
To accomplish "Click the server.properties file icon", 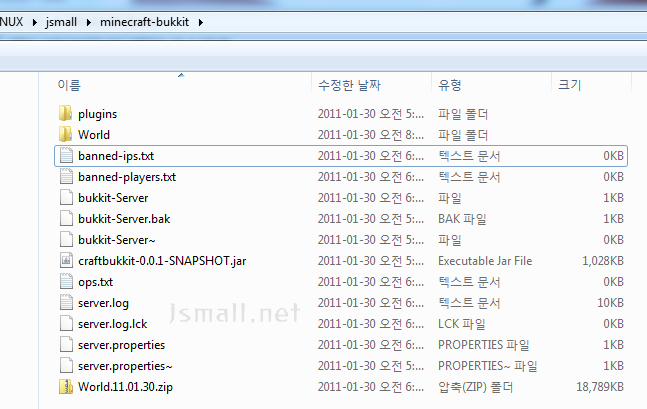I will pos(66,345).
